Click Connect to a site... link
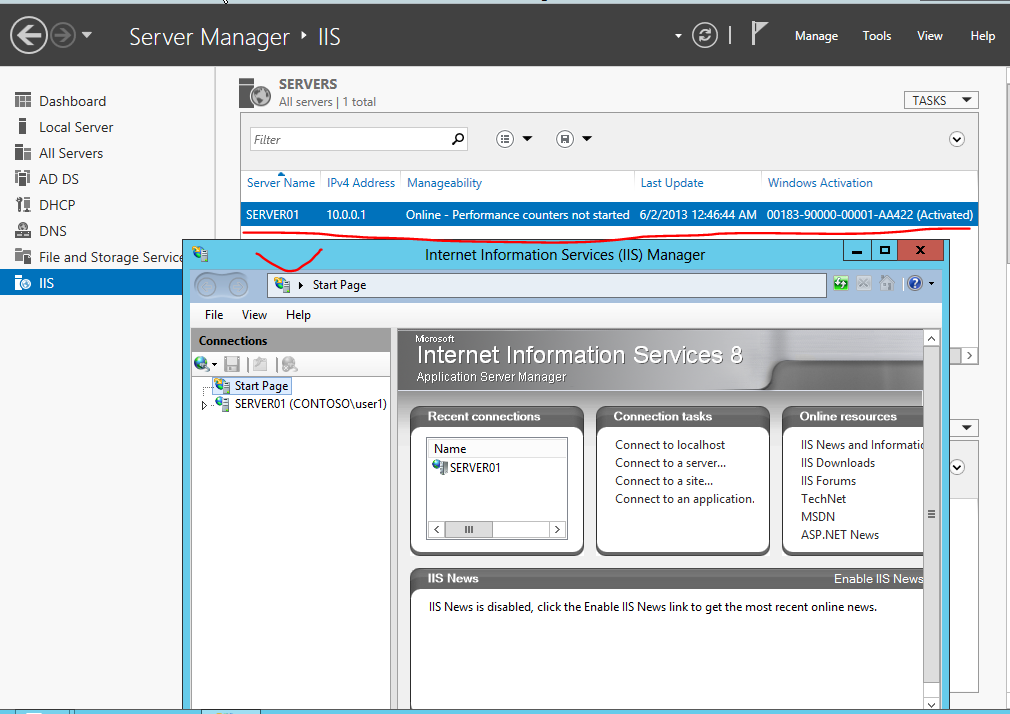Viewport: 1010px width, 714px height. [x=664, y=481]
